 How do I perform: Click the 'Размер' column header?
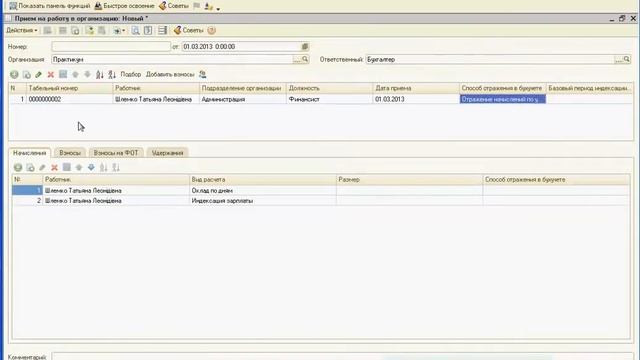pos(409,180)
